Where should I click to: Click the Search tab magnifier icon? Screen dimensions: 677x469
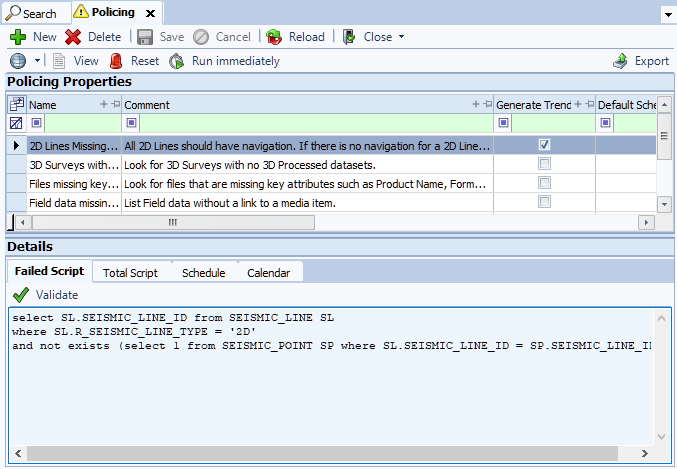tap(13, 13)
